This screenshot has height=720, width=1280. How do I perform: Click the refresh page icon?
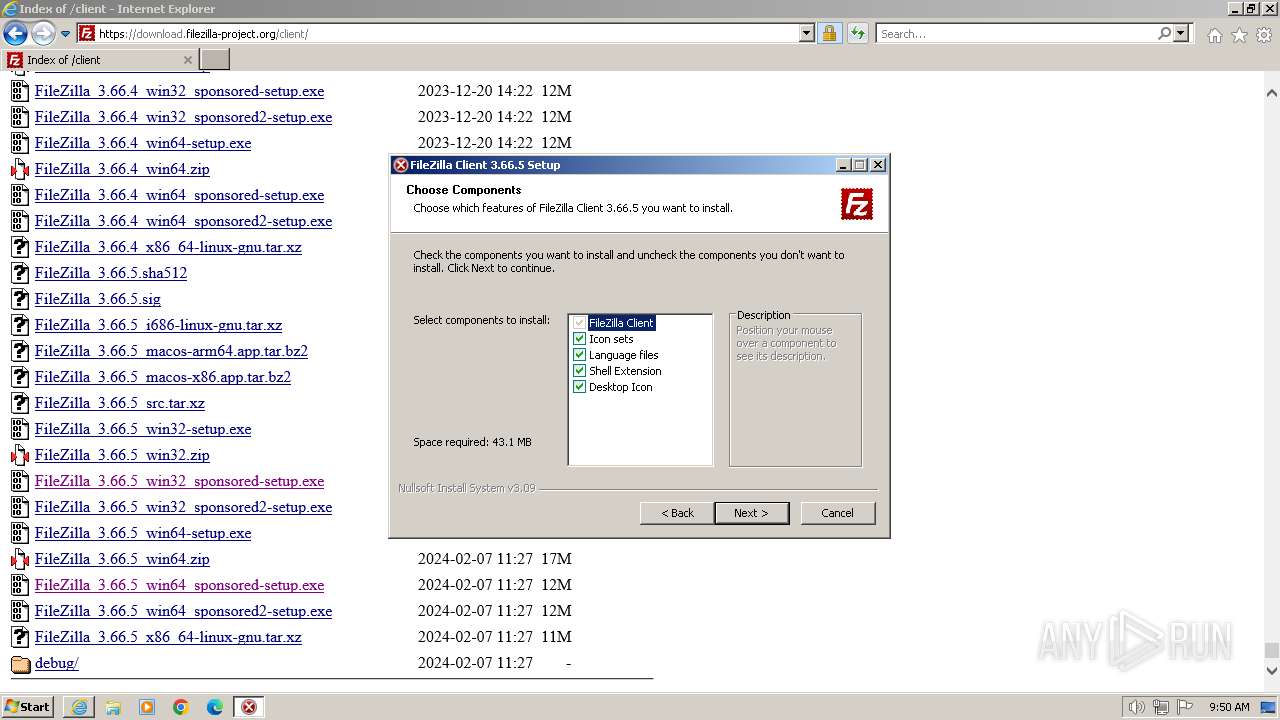pyautogui.click(x=857, y=33)
